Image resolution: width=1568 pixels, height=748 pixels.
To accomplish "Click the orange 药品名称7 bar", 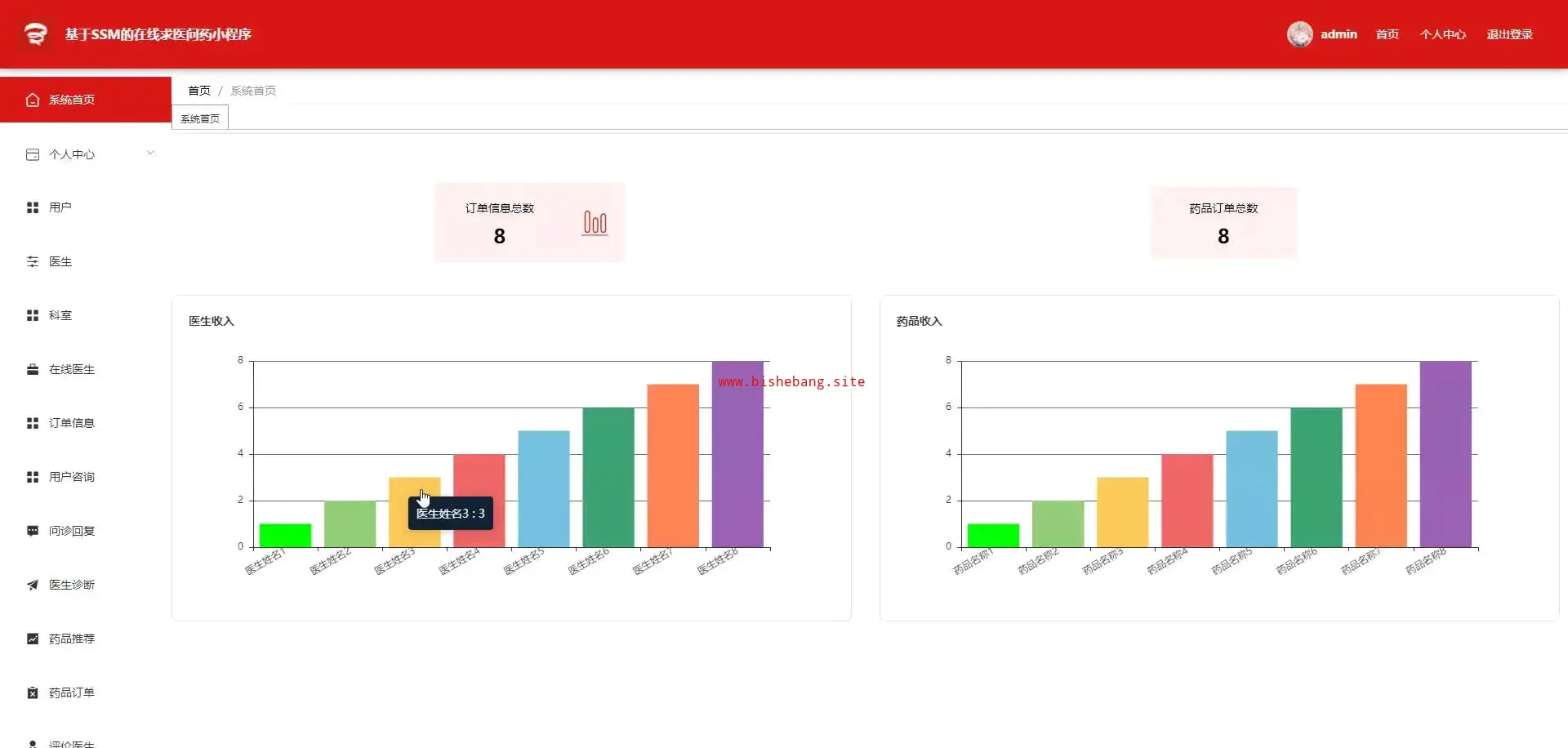I will click(x=1381, y=465).
